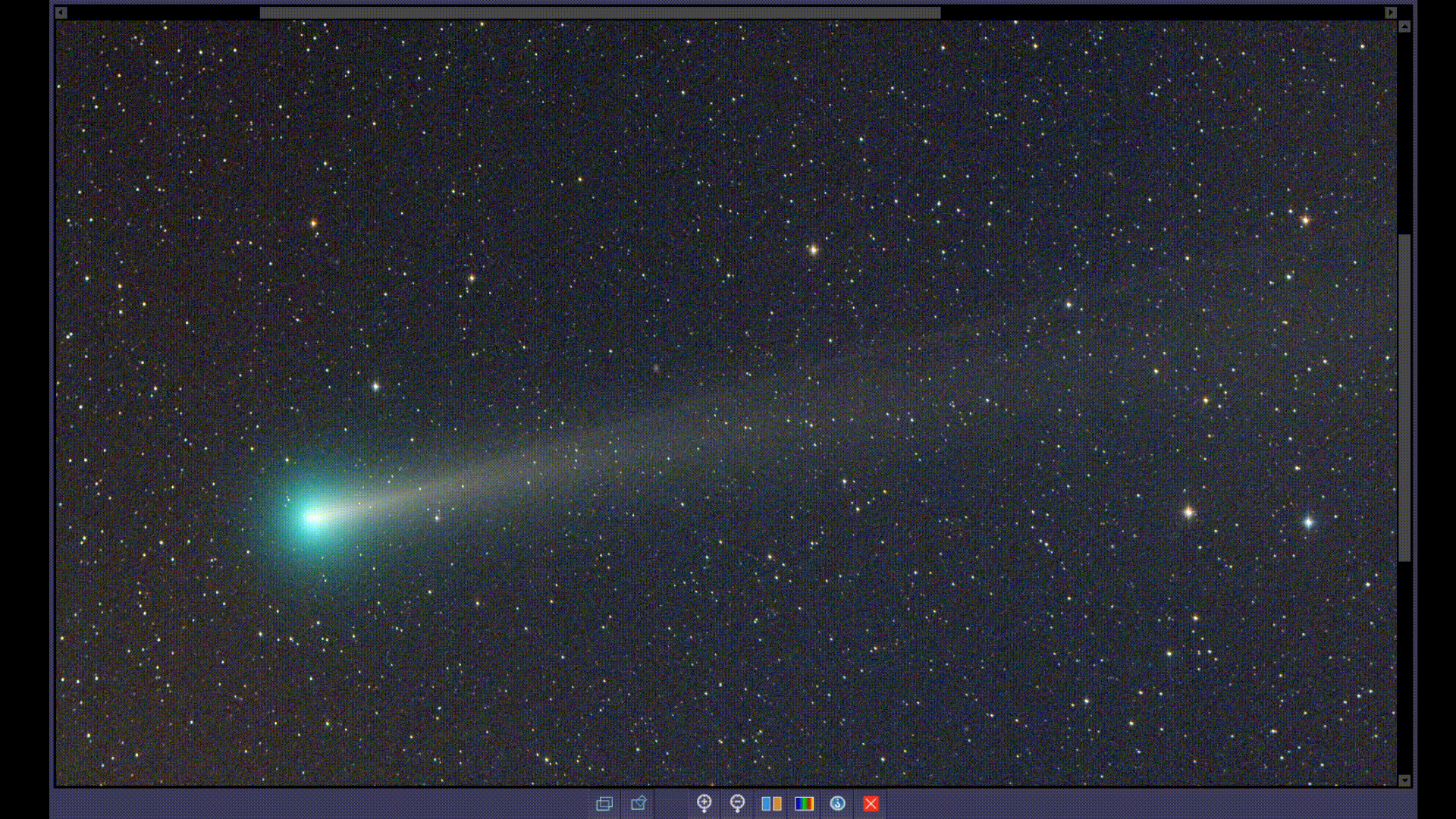1456x819 pixels.
Task: Click the left horizontal scroll arrow
Action: (61, 12)
